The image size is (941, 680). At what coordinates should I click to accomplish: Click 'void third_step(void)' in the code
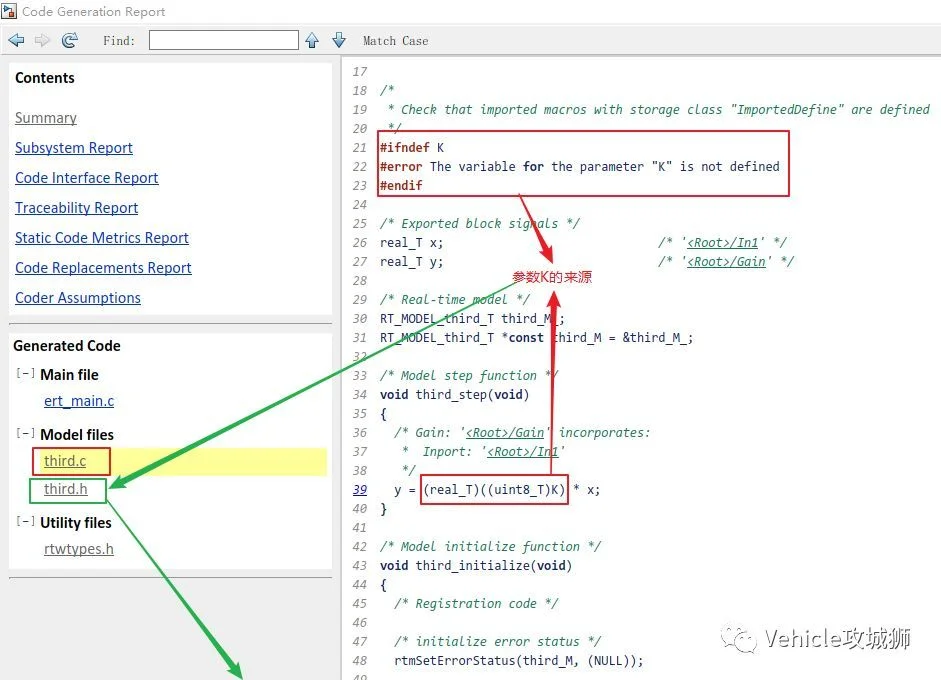tap(454, 395)
